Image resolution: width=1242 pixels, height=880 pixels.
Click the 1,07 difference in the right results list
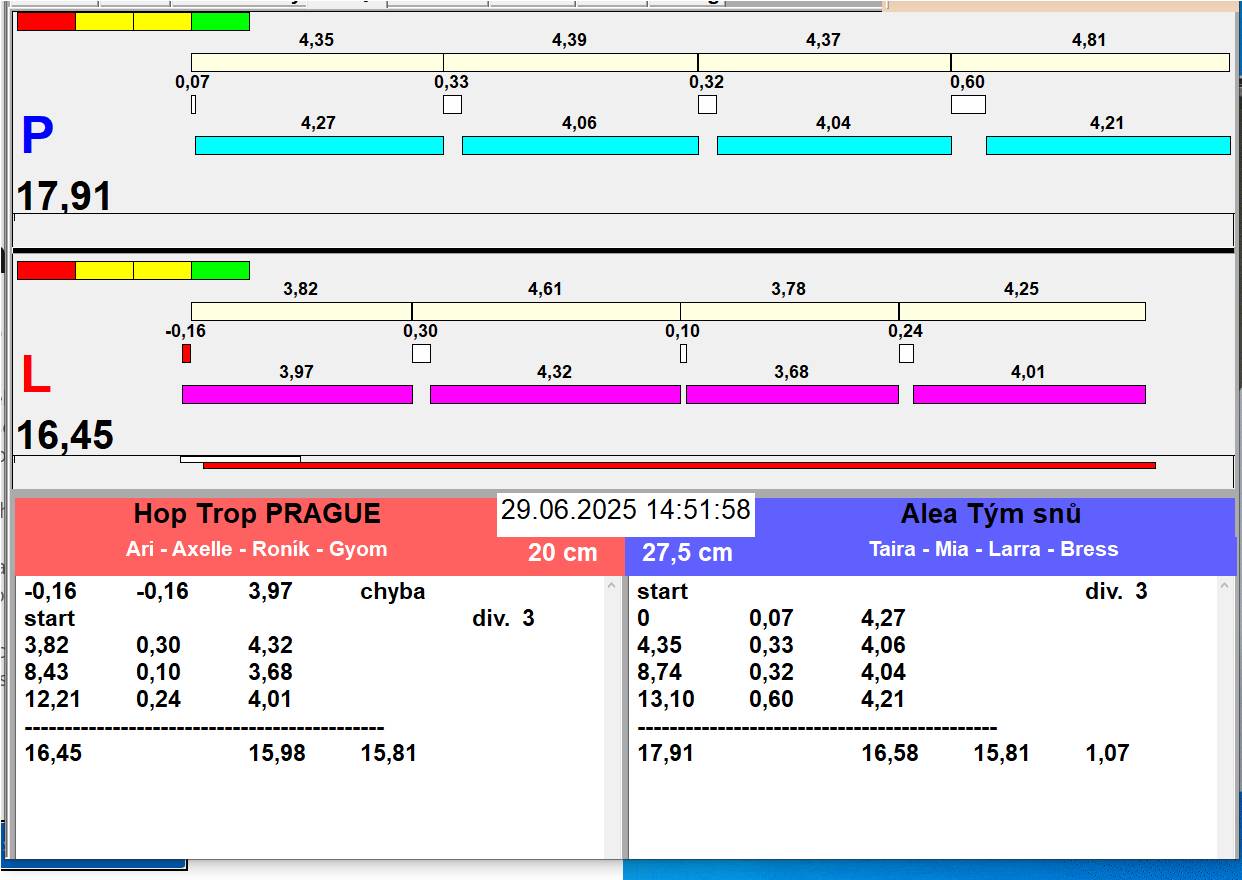1107,753
